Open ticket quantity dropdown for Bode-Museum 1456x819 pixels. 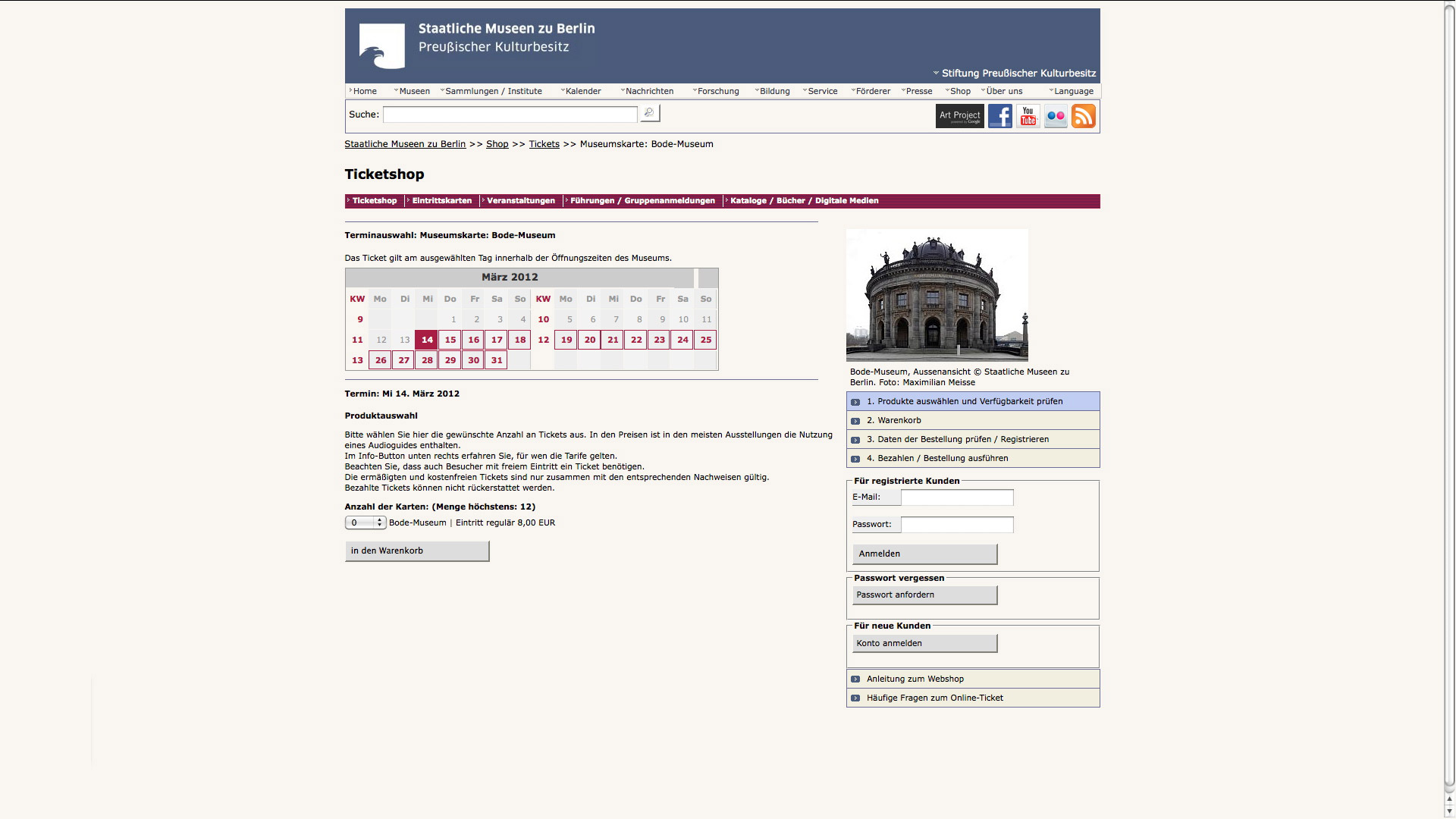366,522
